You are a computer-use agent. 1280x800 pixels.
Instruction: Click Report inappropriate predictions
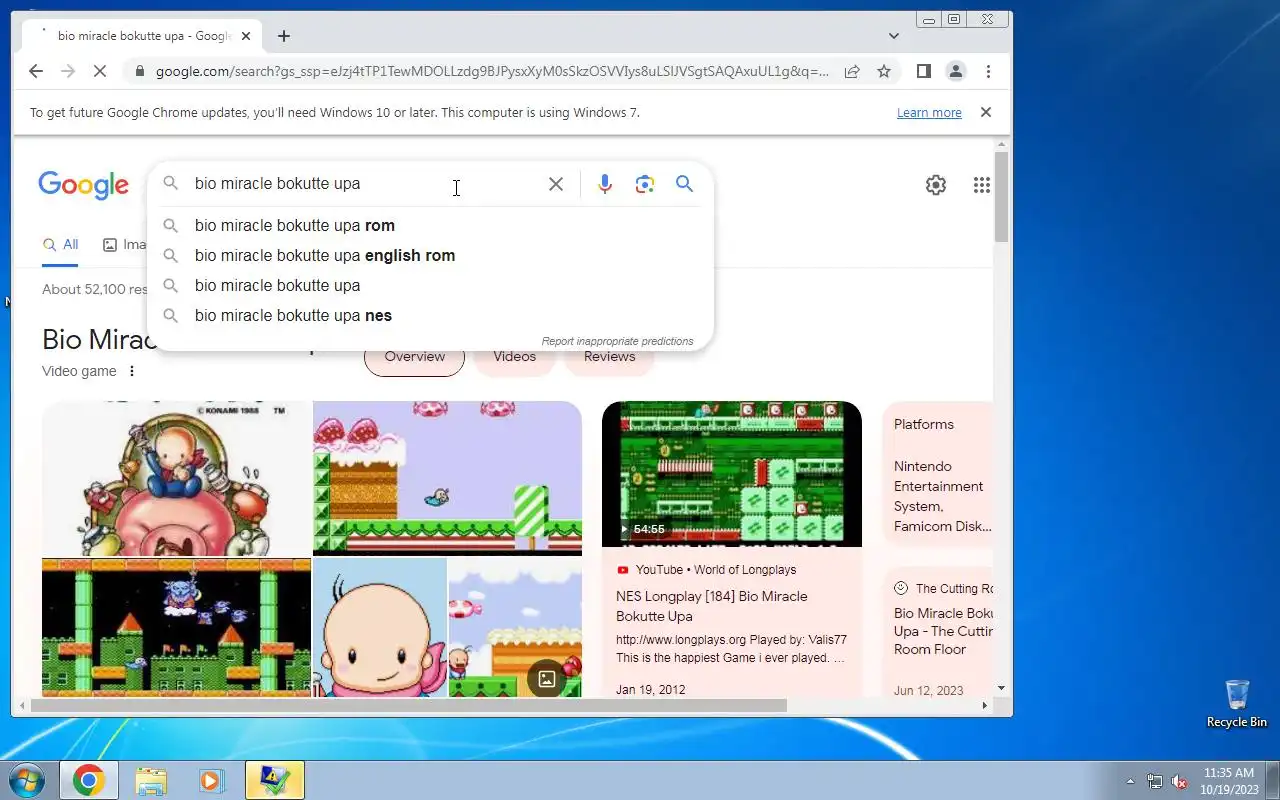pyautogui.click(x=617, y=341)
